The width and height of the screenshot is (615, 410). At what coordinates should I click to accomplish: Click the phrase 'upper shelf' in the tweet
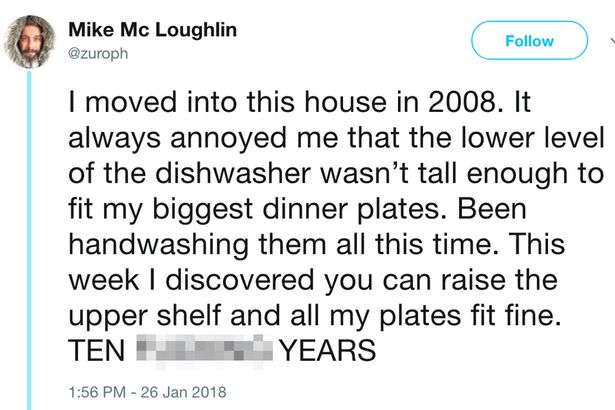click(145, 316)
